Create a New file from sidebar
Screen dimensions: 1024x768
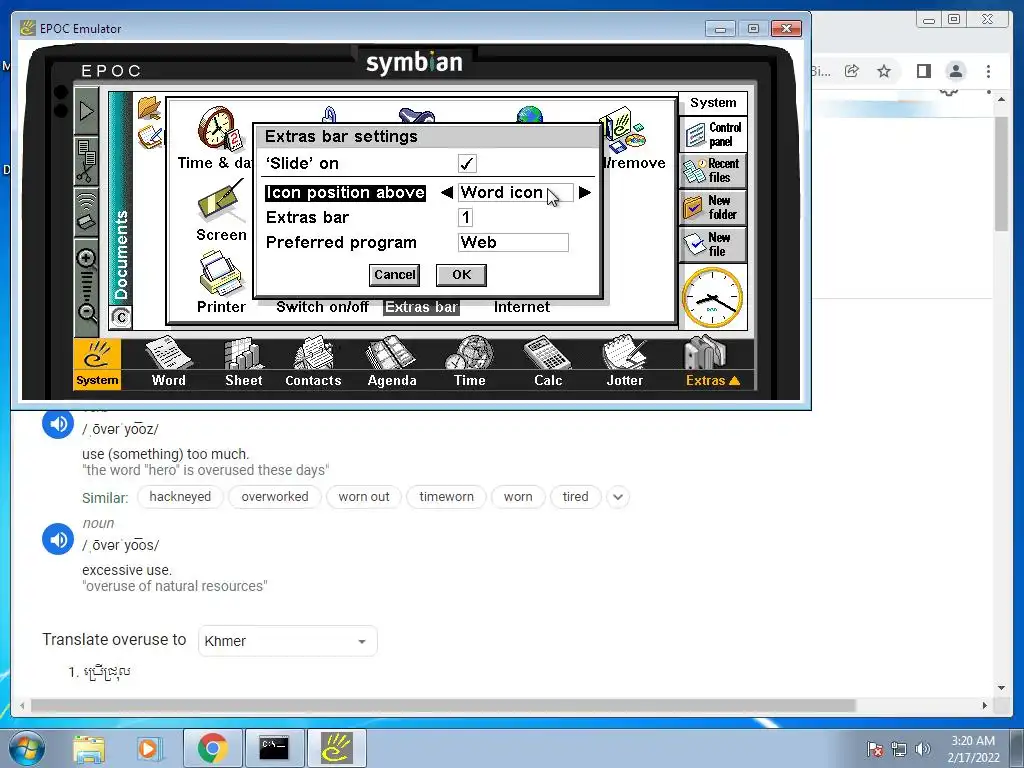click(x=713, y=245)
